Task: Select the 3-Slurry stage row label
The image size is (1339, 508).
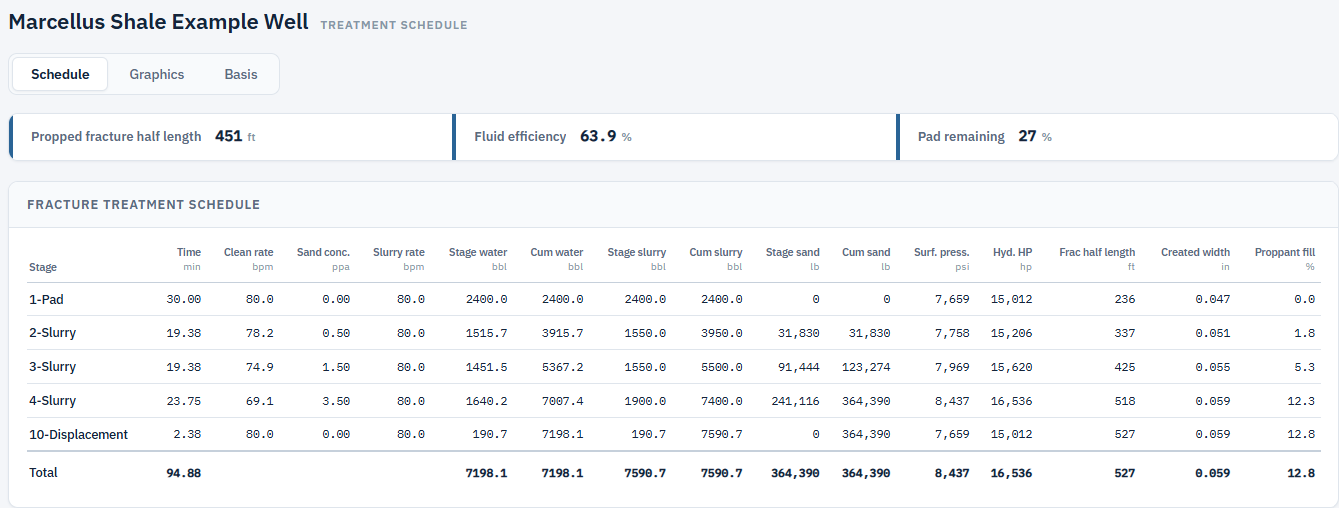Action: 53,367
